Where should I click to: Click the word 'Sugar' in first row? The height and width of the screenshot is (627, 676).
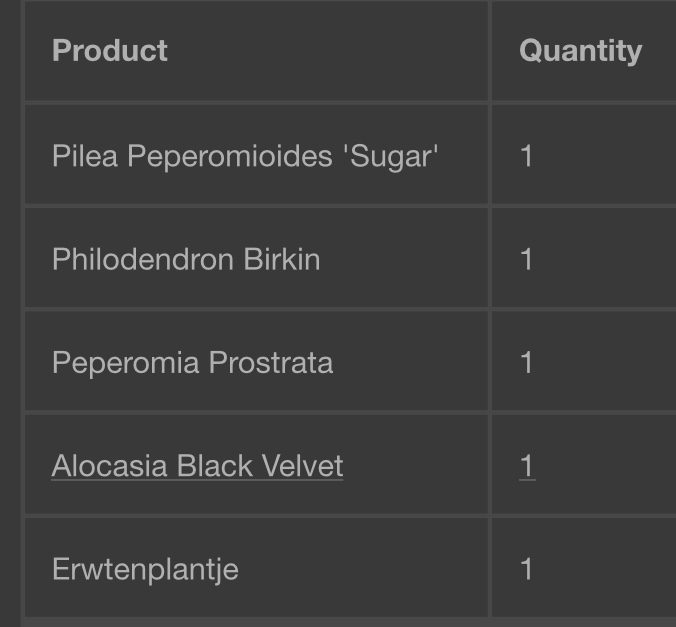391,156
